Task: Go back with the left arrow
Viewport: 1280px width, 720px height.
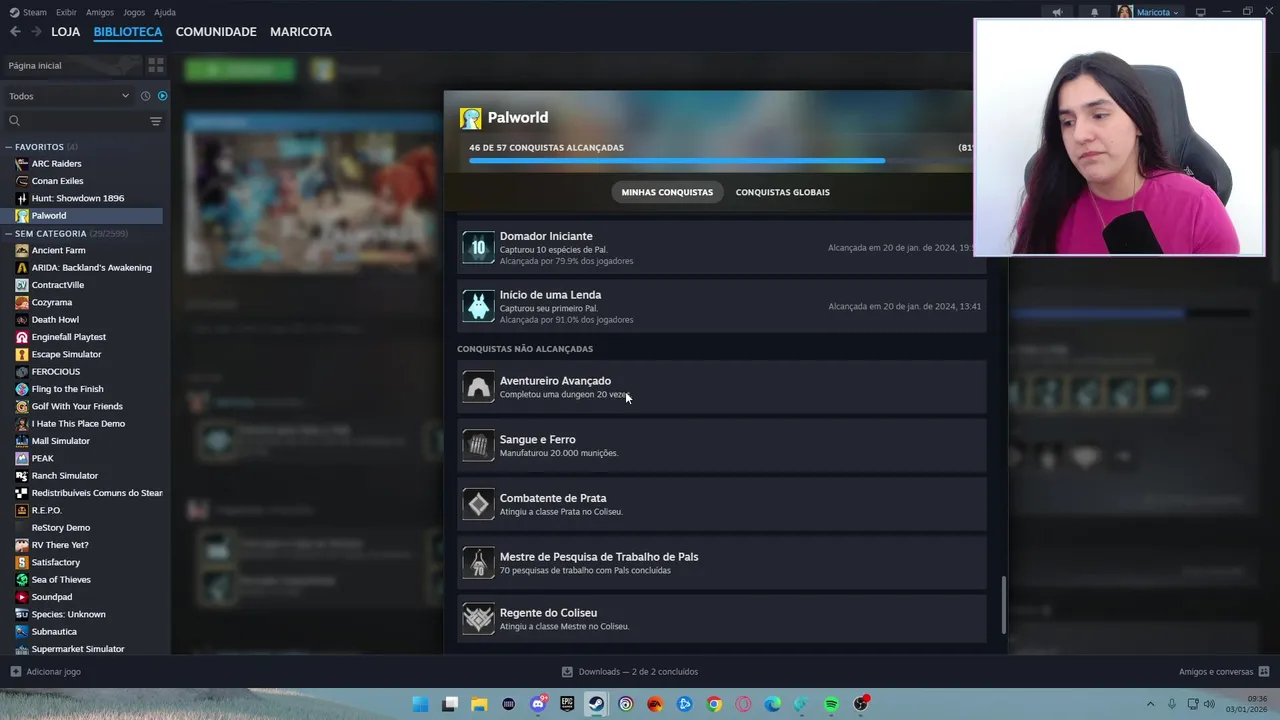Action: click(15, 32)
